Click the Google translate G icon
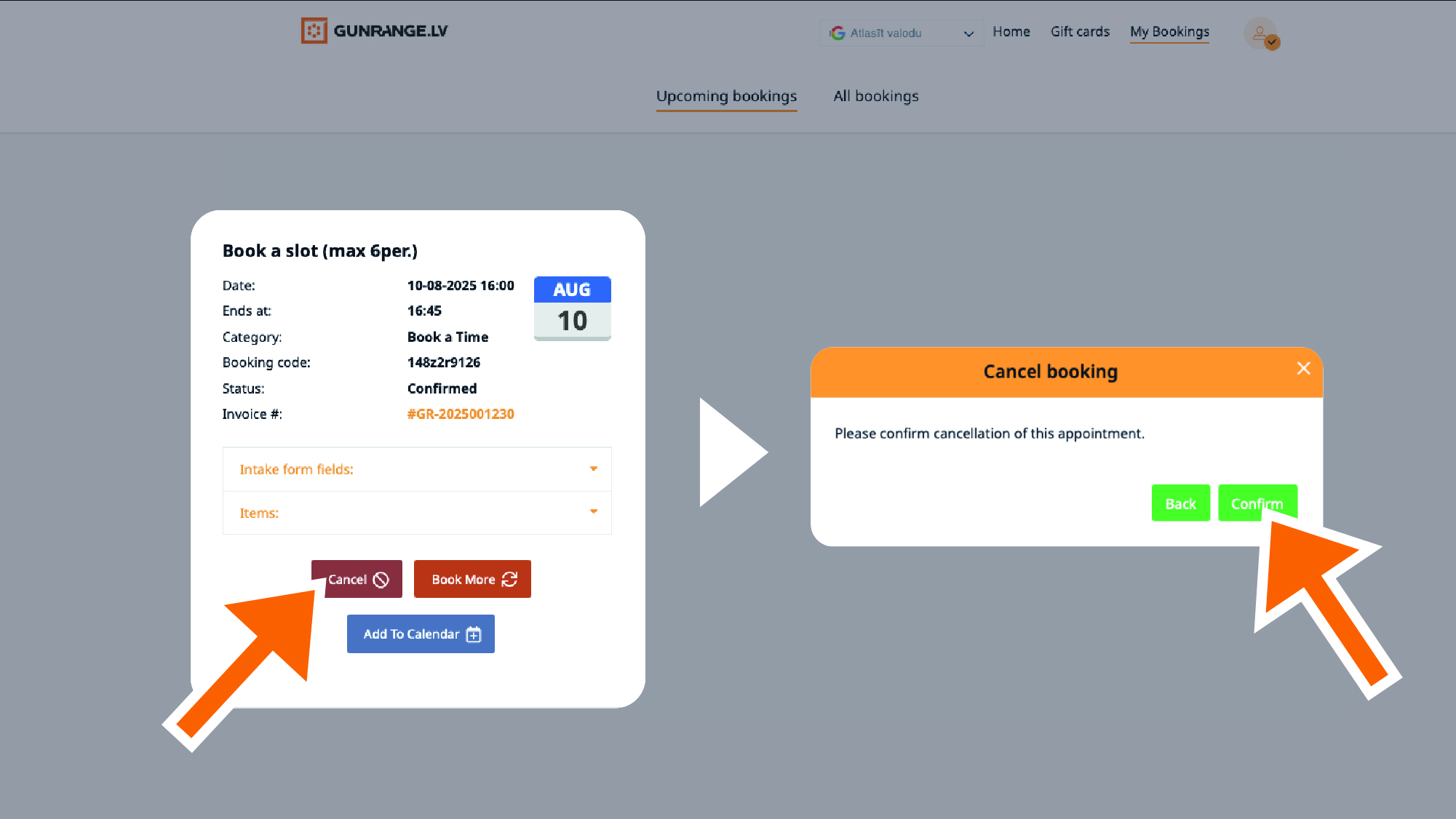Viewport: 1456px width, 819px height. (x=838, y=33)
